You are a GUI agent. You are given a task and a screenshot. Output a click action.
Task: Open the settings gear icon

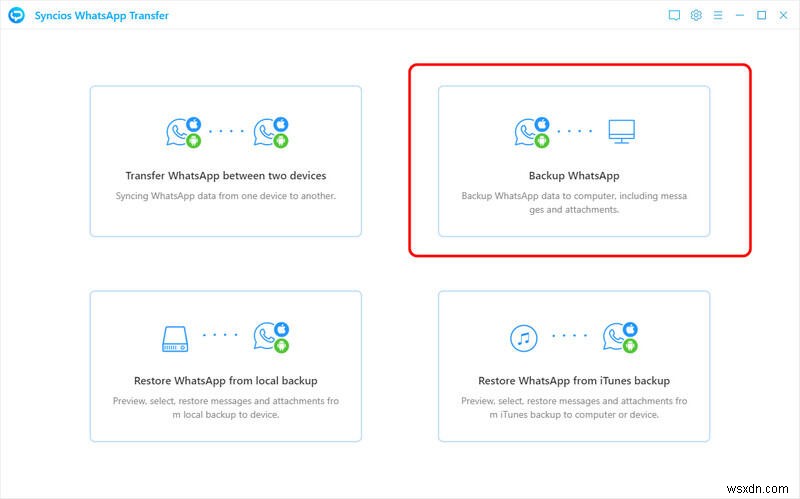tap(696, 15)
